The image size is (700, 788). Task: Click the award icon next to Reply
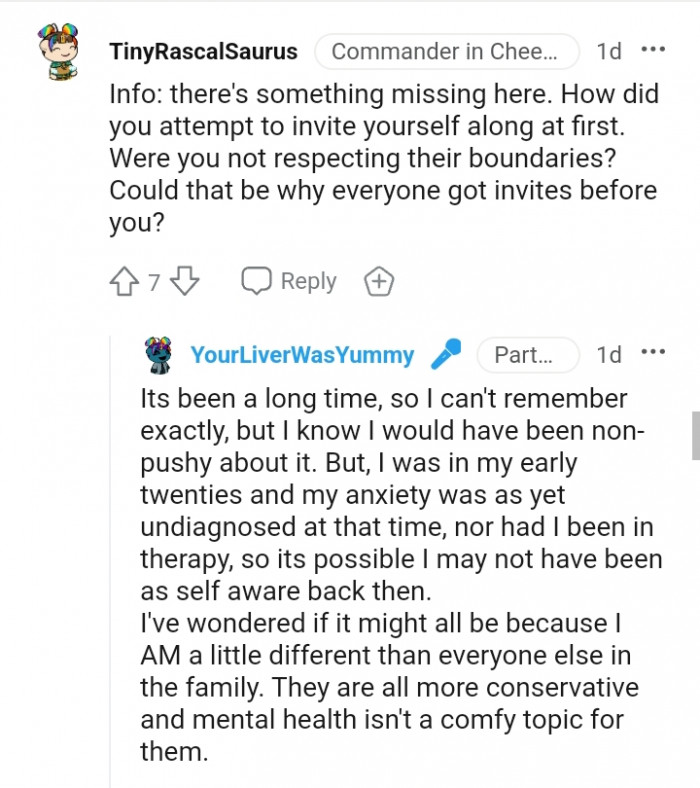click(378, 282)
